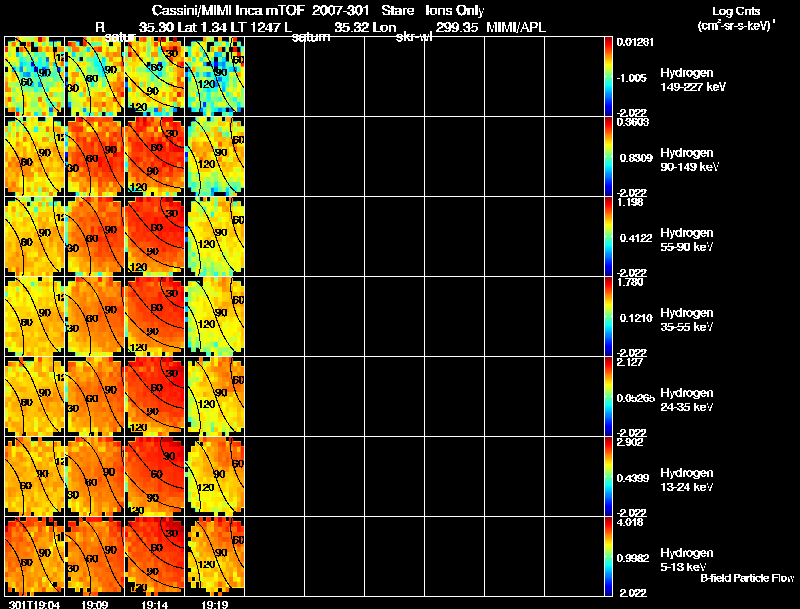Screen dimensions: 800x609
Task: Click the 24-35 keV Hydrogen panel at 19:09
Action: pyautogui.click(x=94, y=397)
